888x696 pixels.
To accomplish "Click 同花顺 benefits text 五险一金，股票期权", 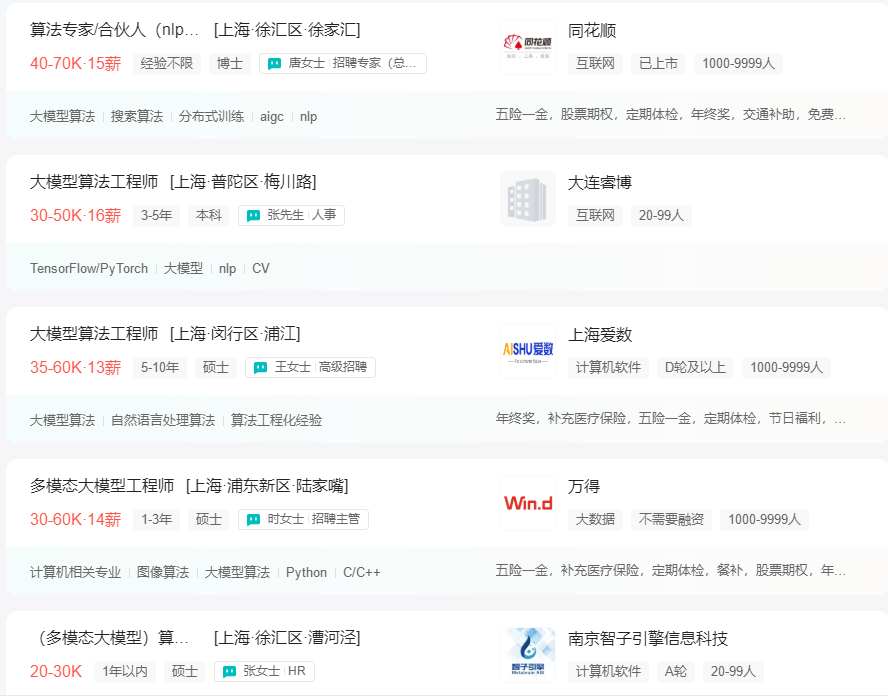I will 671,114.
